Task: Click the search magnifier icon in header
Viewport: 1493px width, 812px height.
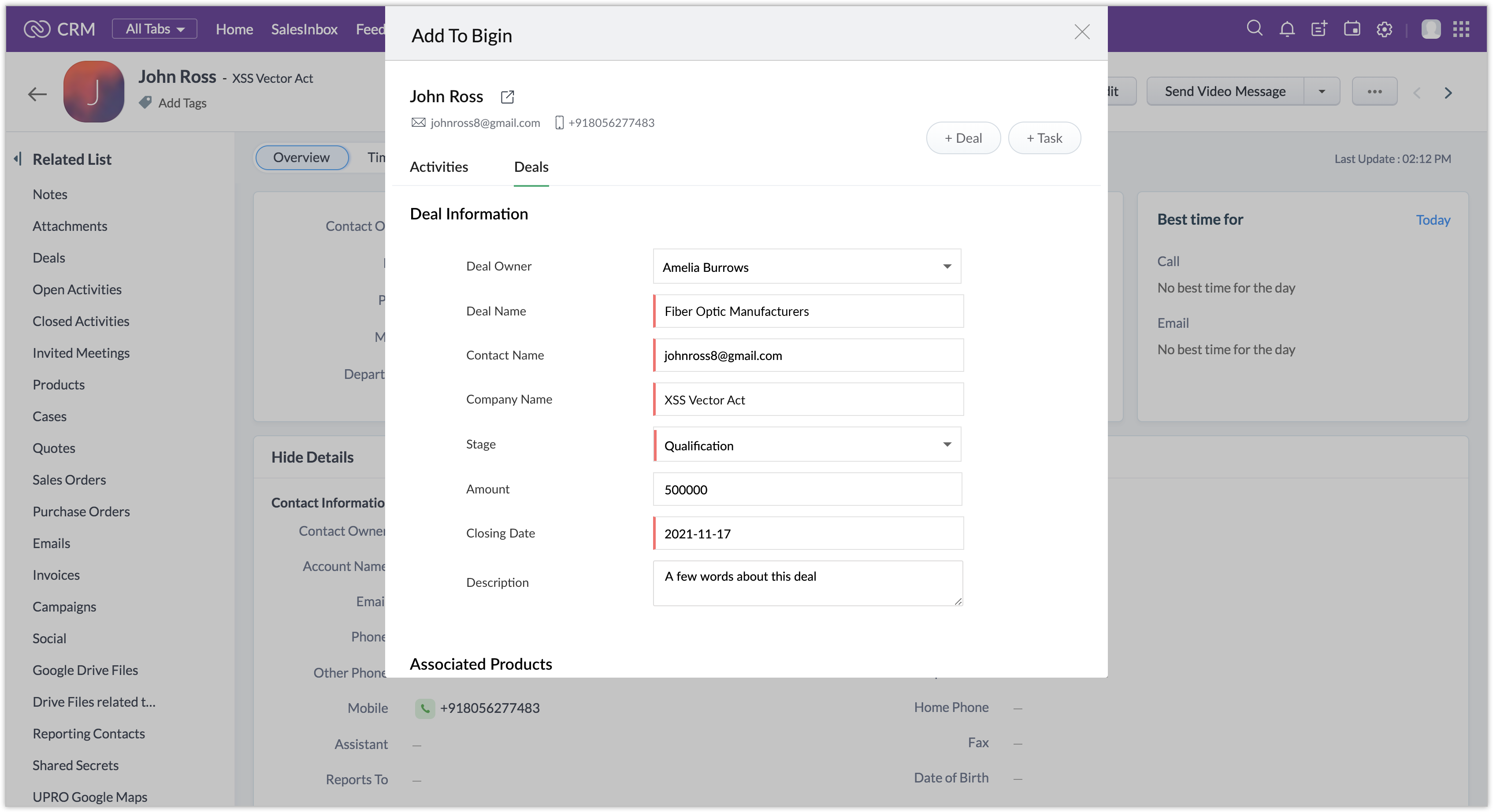Action: pos(1254,28)
